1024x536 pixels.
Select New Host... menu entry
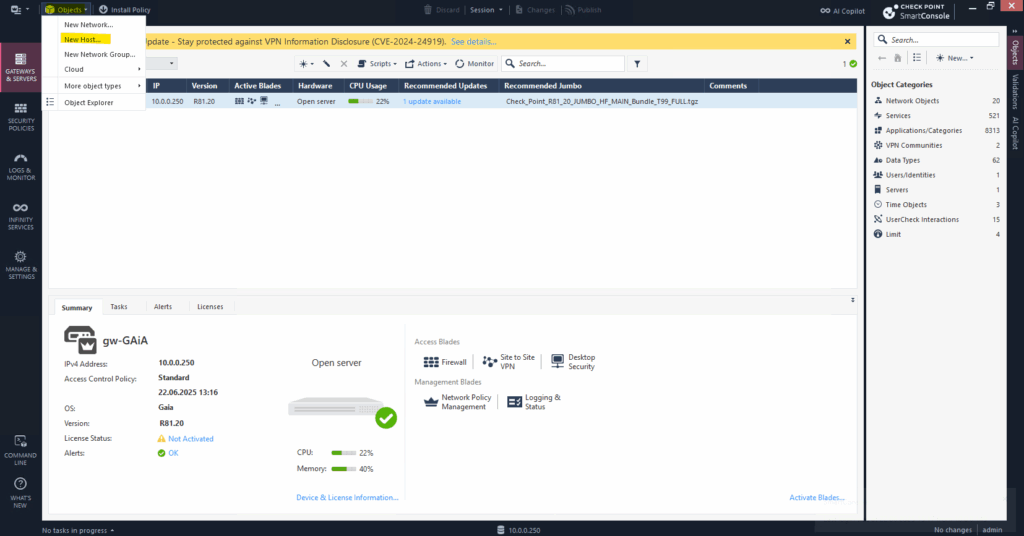click(82, 40)
